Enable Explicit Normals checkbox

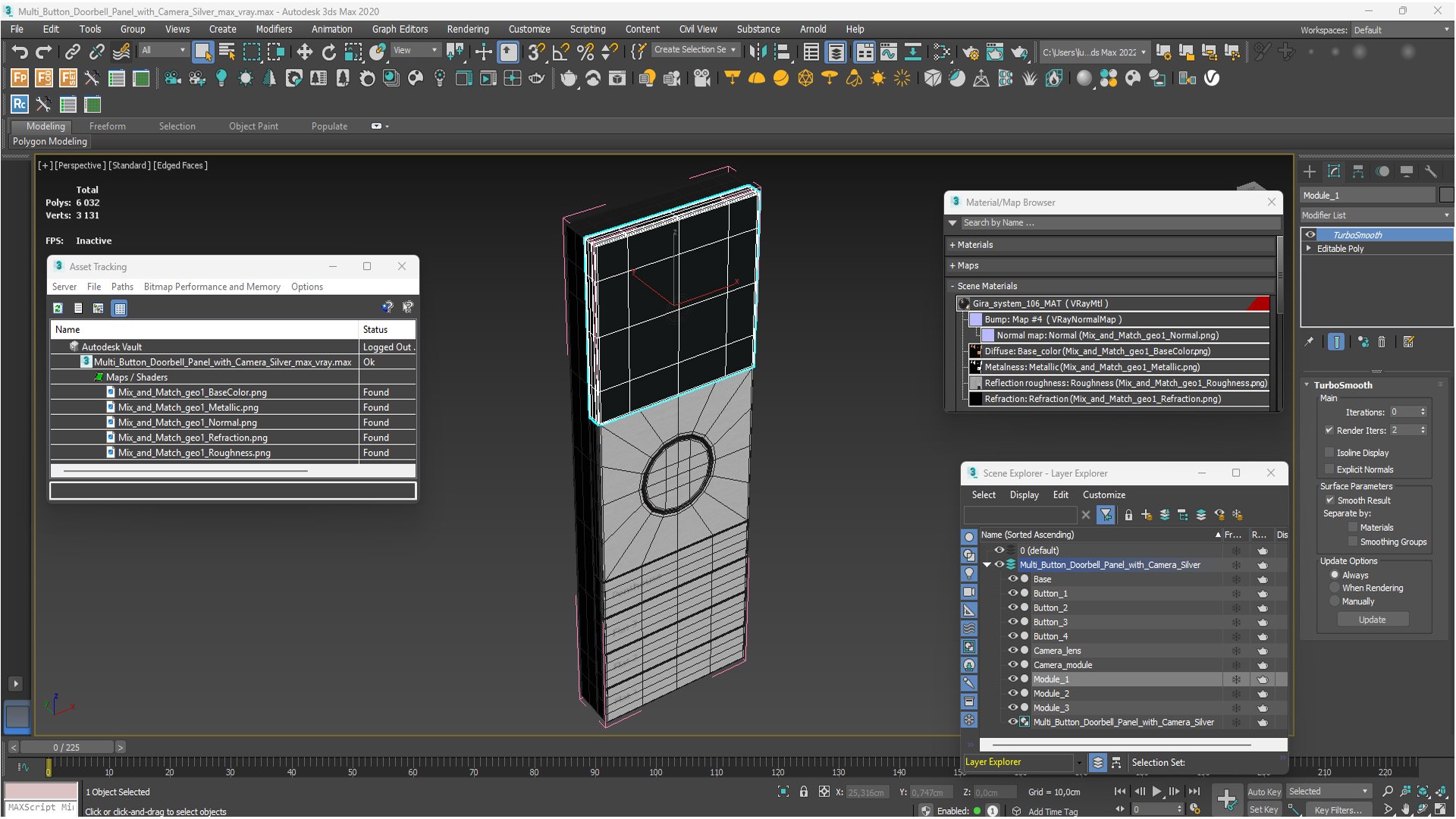click(1329, 469)
